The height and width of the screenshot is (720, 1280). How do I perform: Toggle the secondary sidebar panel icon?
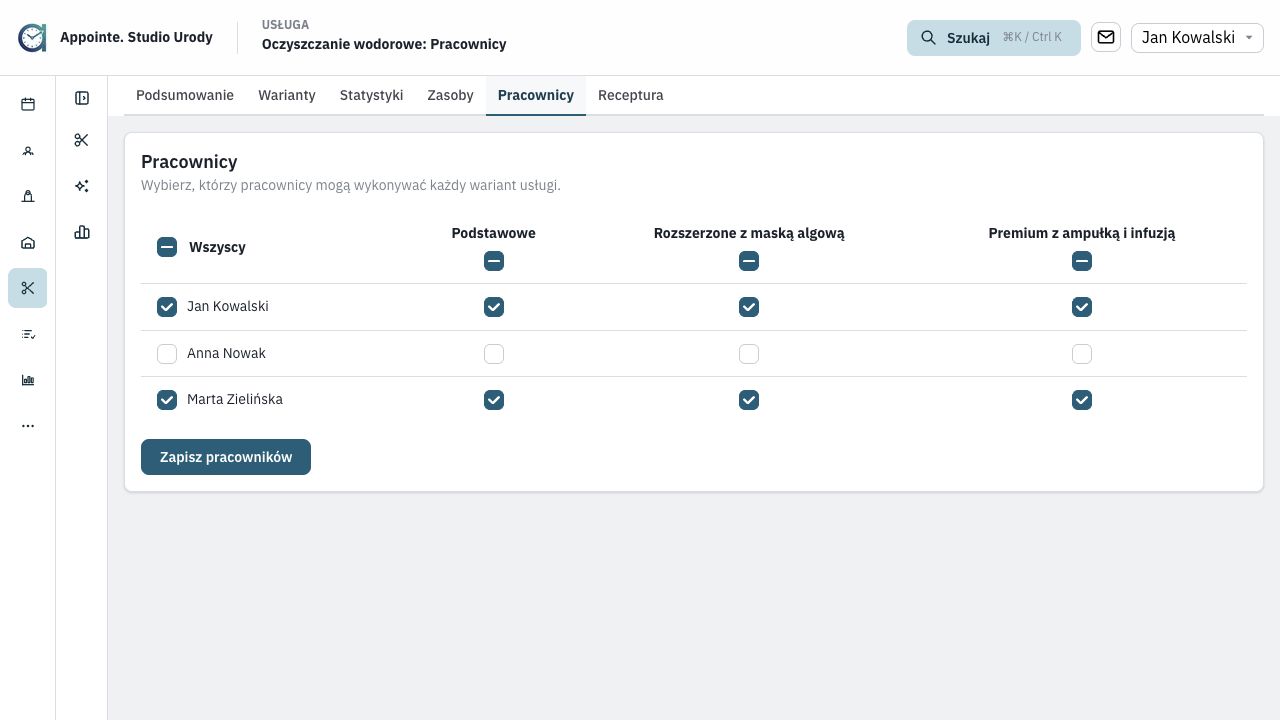(82, 98)
